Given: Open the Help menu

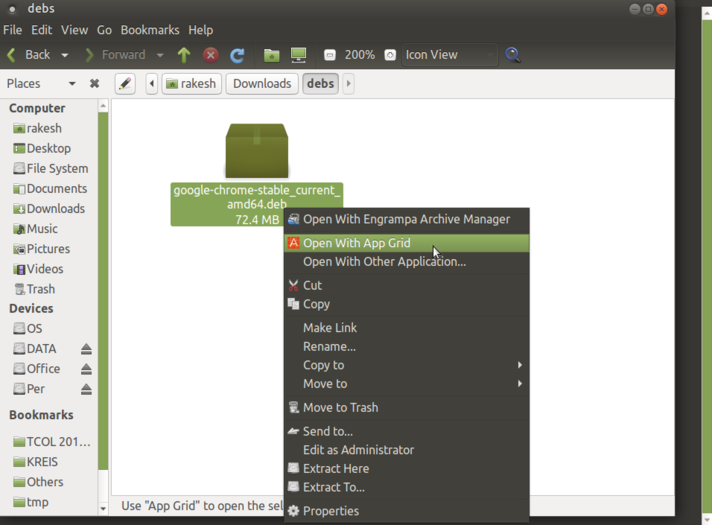Looking at the screenshot, I should point(201,30).
